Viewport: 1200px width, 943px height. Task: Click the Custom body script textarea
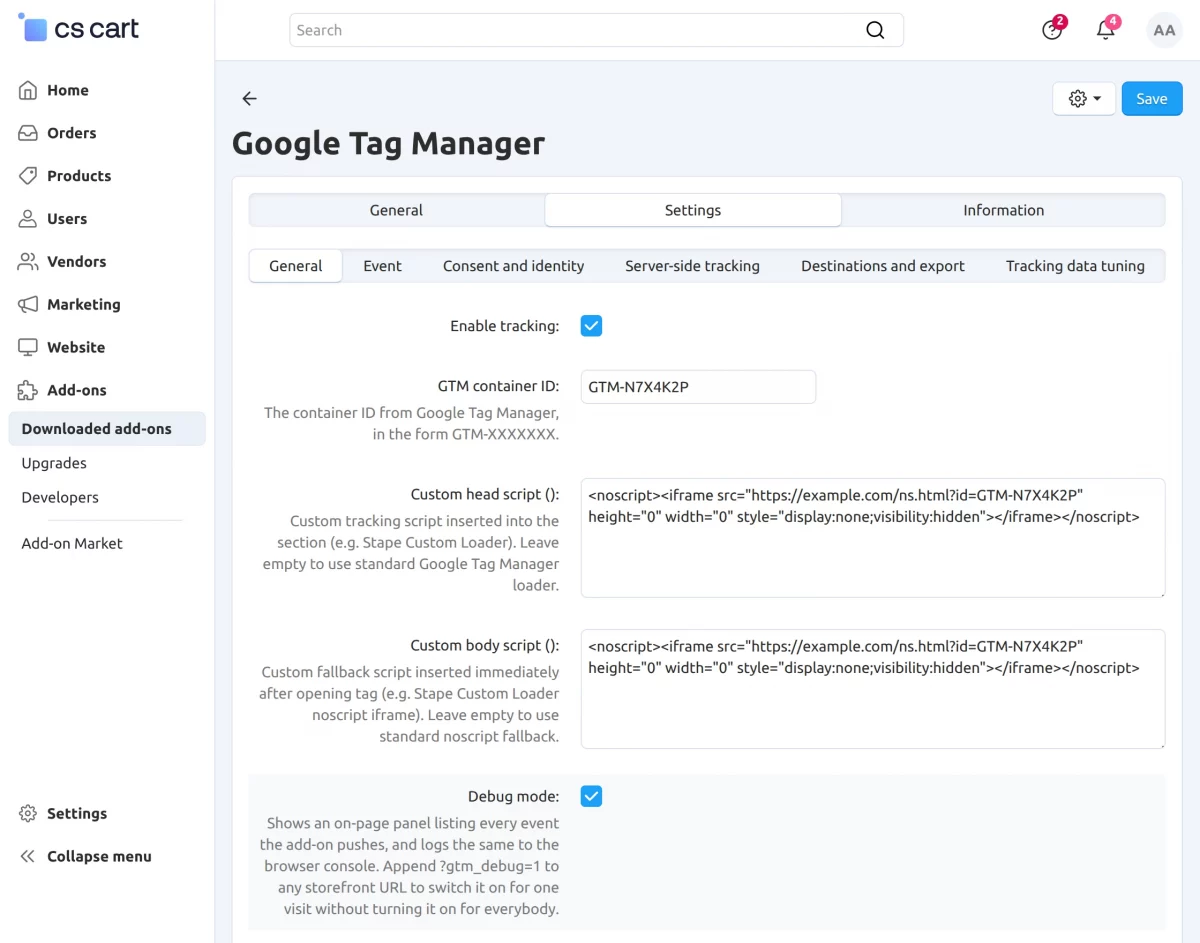pos(873,689)
